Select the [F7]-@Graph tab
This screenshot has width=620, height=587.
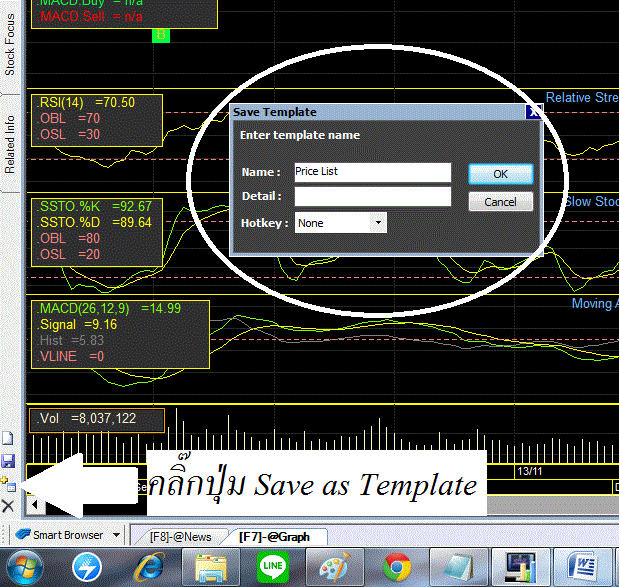tap(274, 537)
